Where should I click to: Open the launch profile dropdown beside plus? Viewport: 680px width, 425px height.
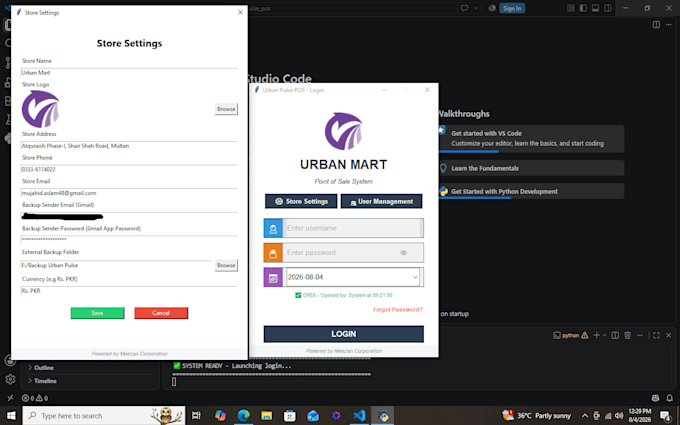(x=604, y=335)
